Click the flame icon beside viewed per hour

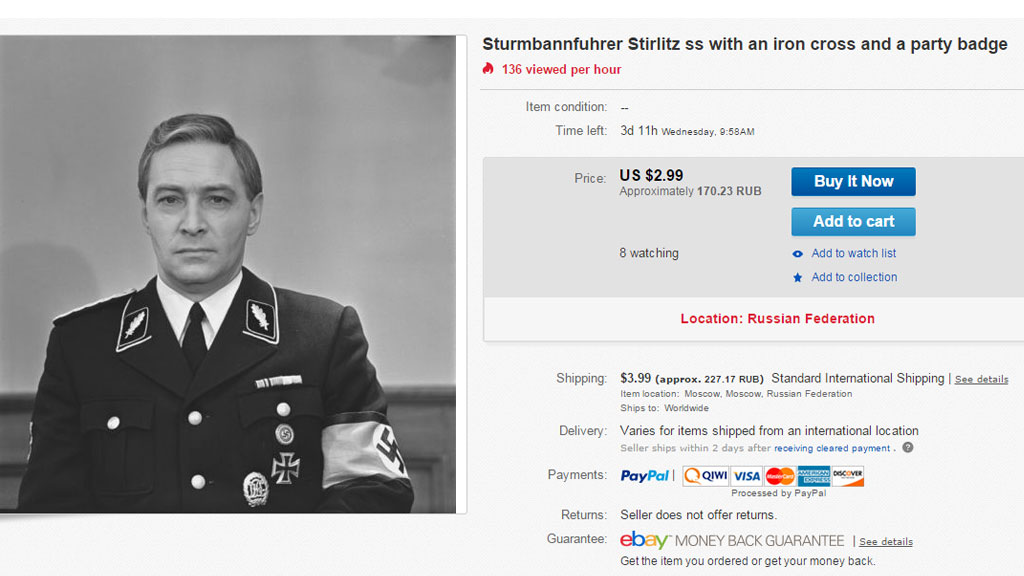point(488,69)
